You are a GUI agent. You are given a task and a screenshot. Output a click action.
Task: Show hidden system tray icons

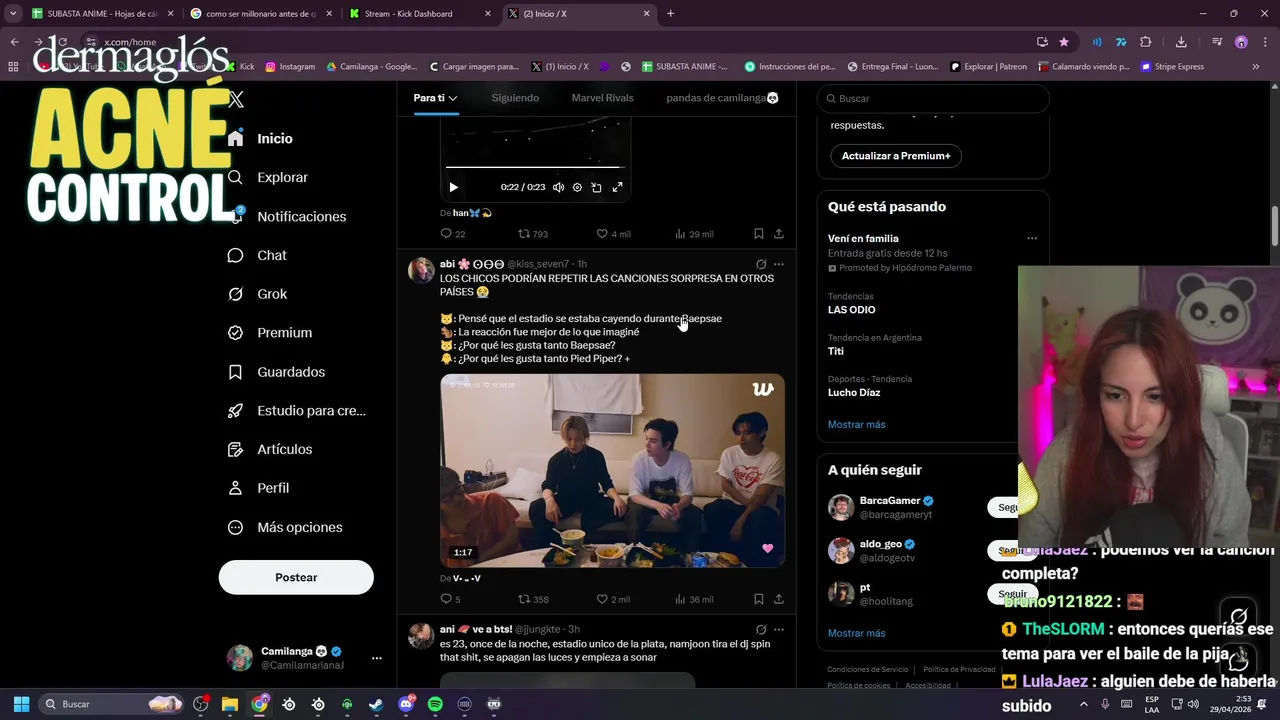pos(1083,704)
